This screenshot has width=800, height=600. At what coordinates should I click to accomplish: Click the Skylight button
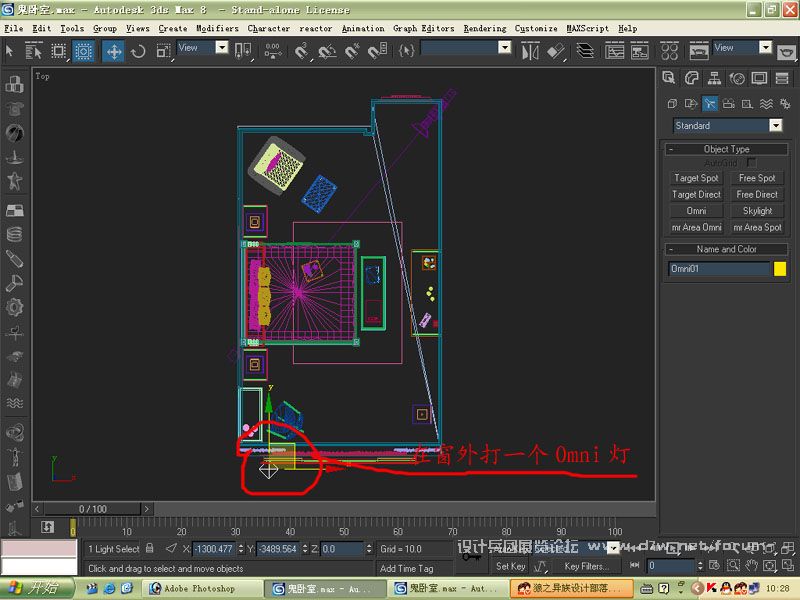click(x=757, y=211)
